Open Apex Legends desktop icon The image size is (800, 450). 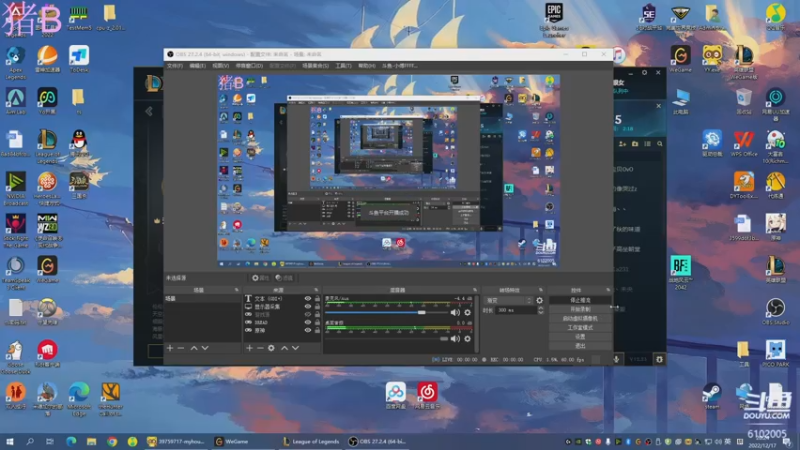point(15,62)
